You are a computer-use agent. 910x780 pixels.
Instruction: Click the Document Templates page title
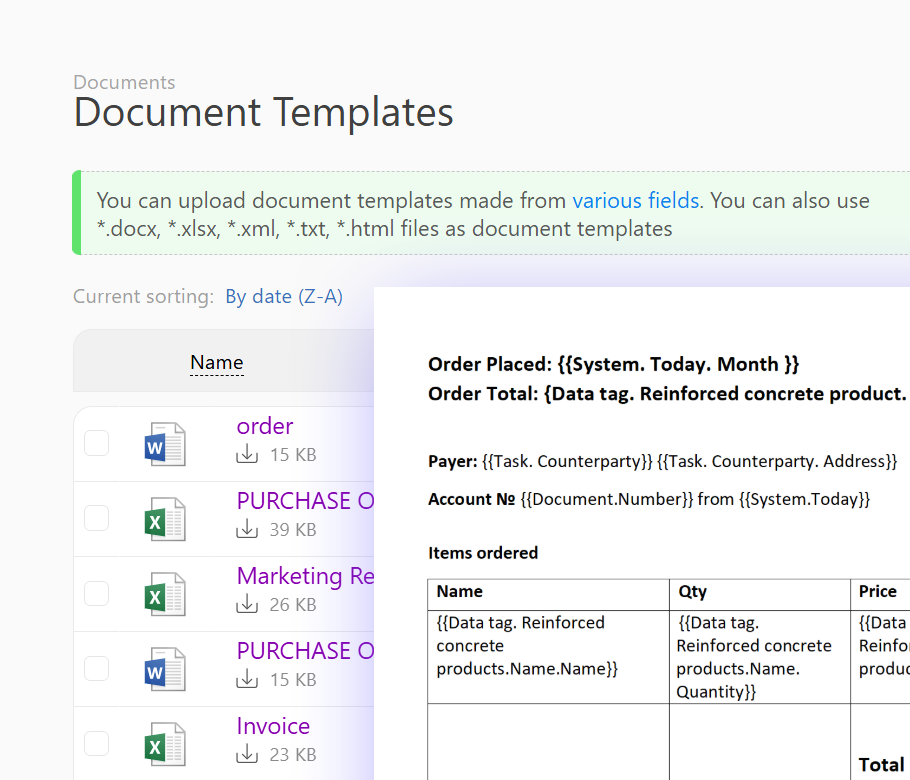point(263,112)
